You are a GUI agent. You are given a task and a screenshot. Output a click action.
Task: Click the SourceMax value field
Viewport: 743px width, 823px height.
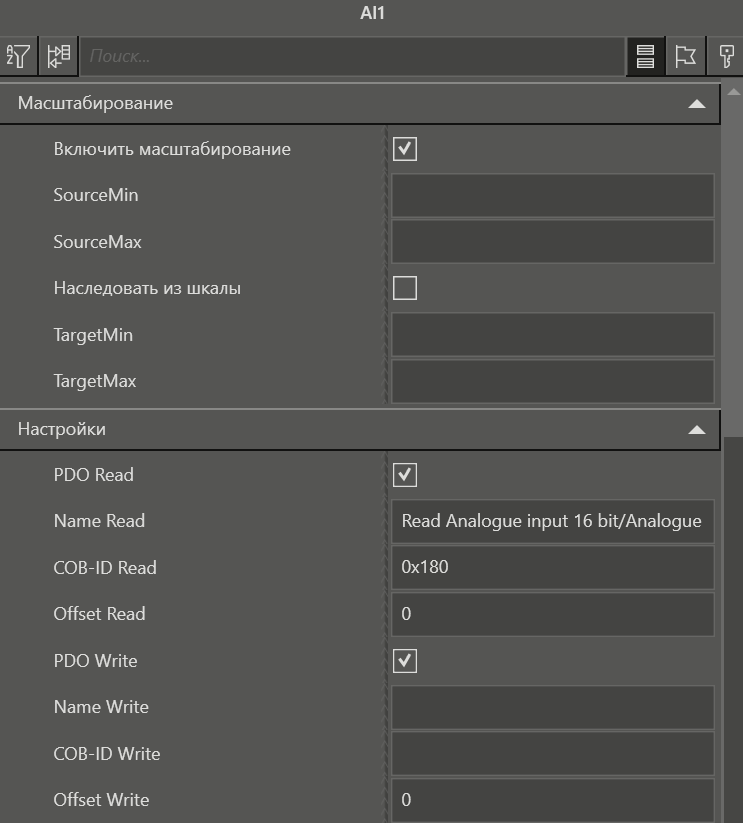(553, 242)
